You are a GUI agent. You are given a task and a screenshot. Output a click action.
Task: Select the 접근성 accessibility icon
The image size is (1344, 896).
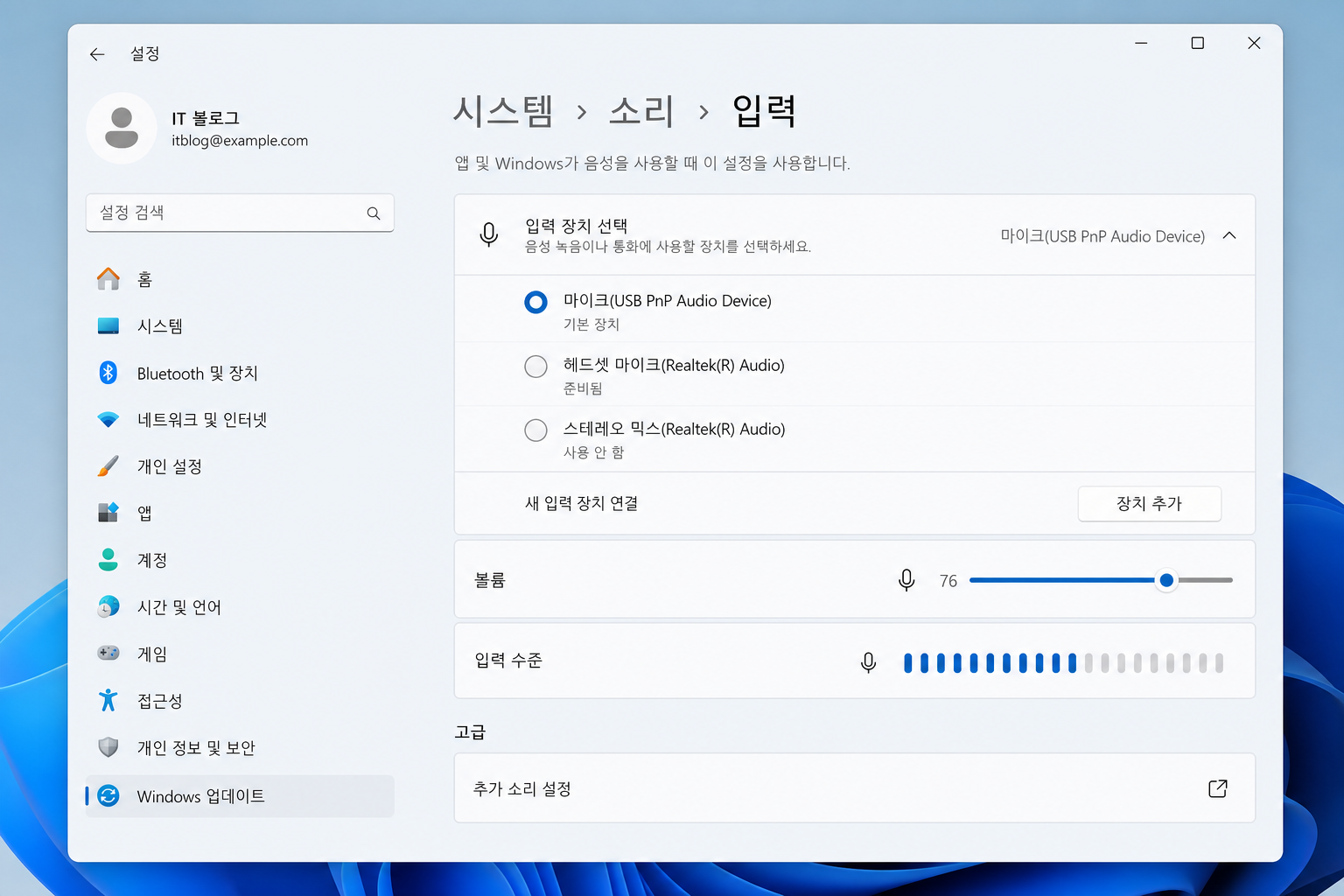[x=108, y=700]
